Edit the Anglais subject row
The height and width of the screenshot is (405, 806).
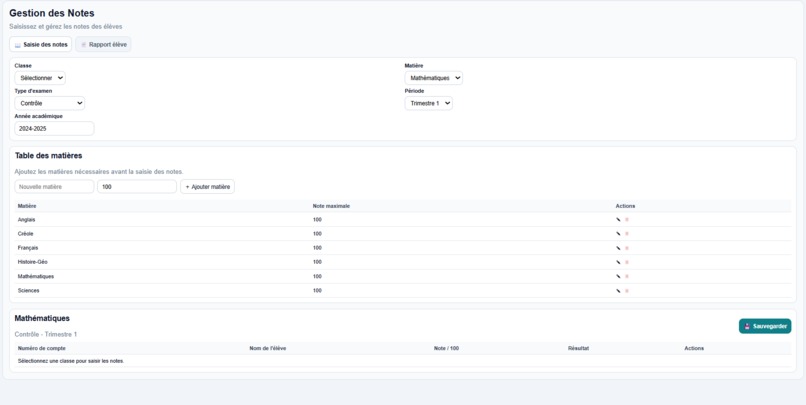[x=618, y=219]
